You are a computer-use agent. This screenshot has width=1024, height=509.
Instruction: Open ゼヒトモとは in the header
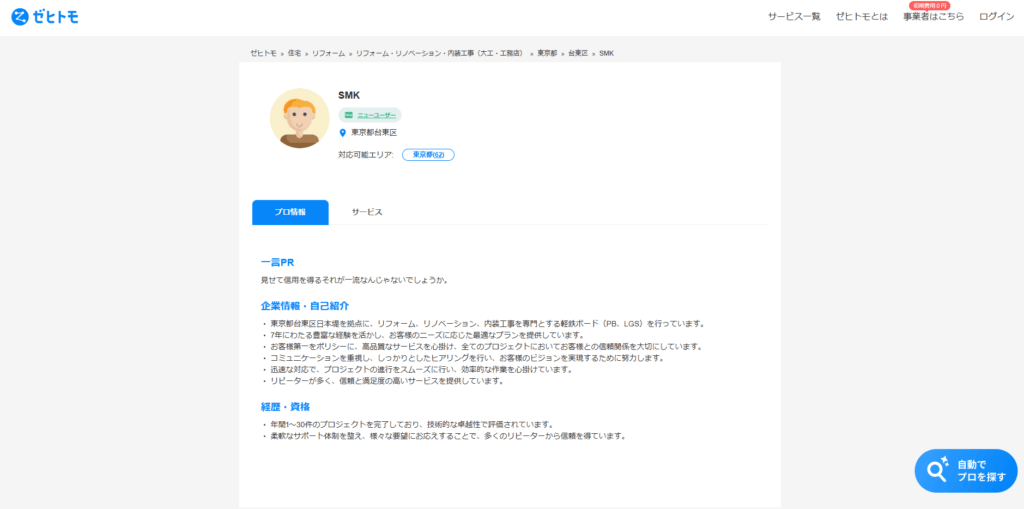click(x=861, y=17)
